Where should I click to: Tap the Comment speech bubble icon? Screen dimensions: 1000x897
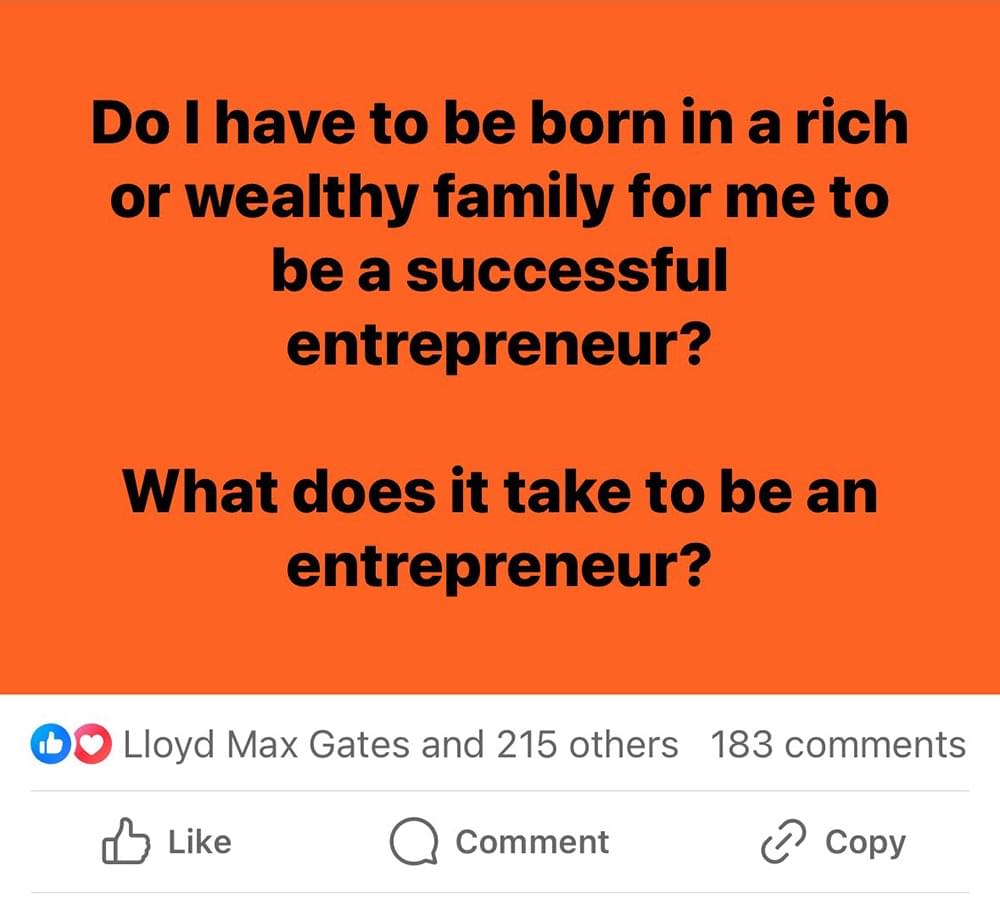click(413, 842)
